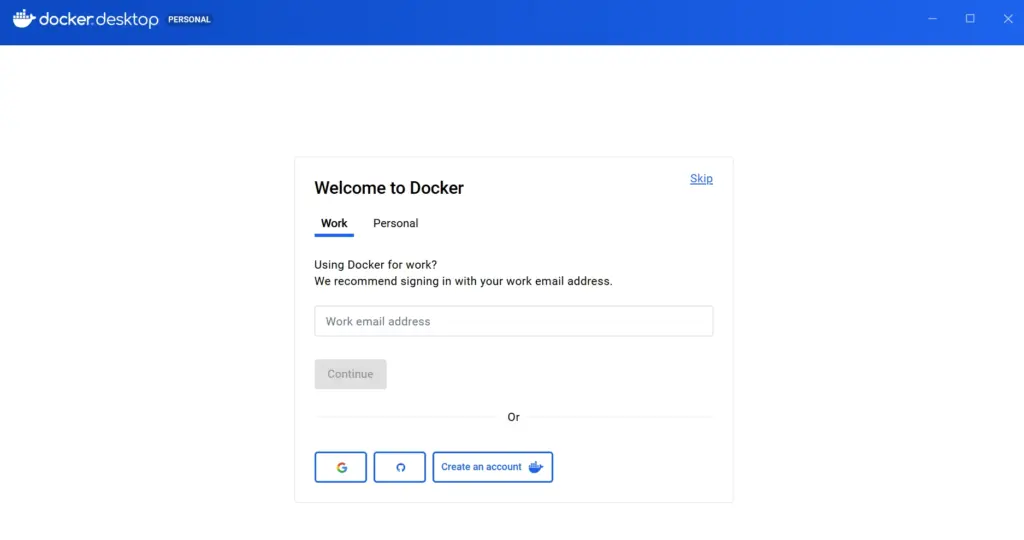
Task: Click the Continue button
Action: [350, 374]
